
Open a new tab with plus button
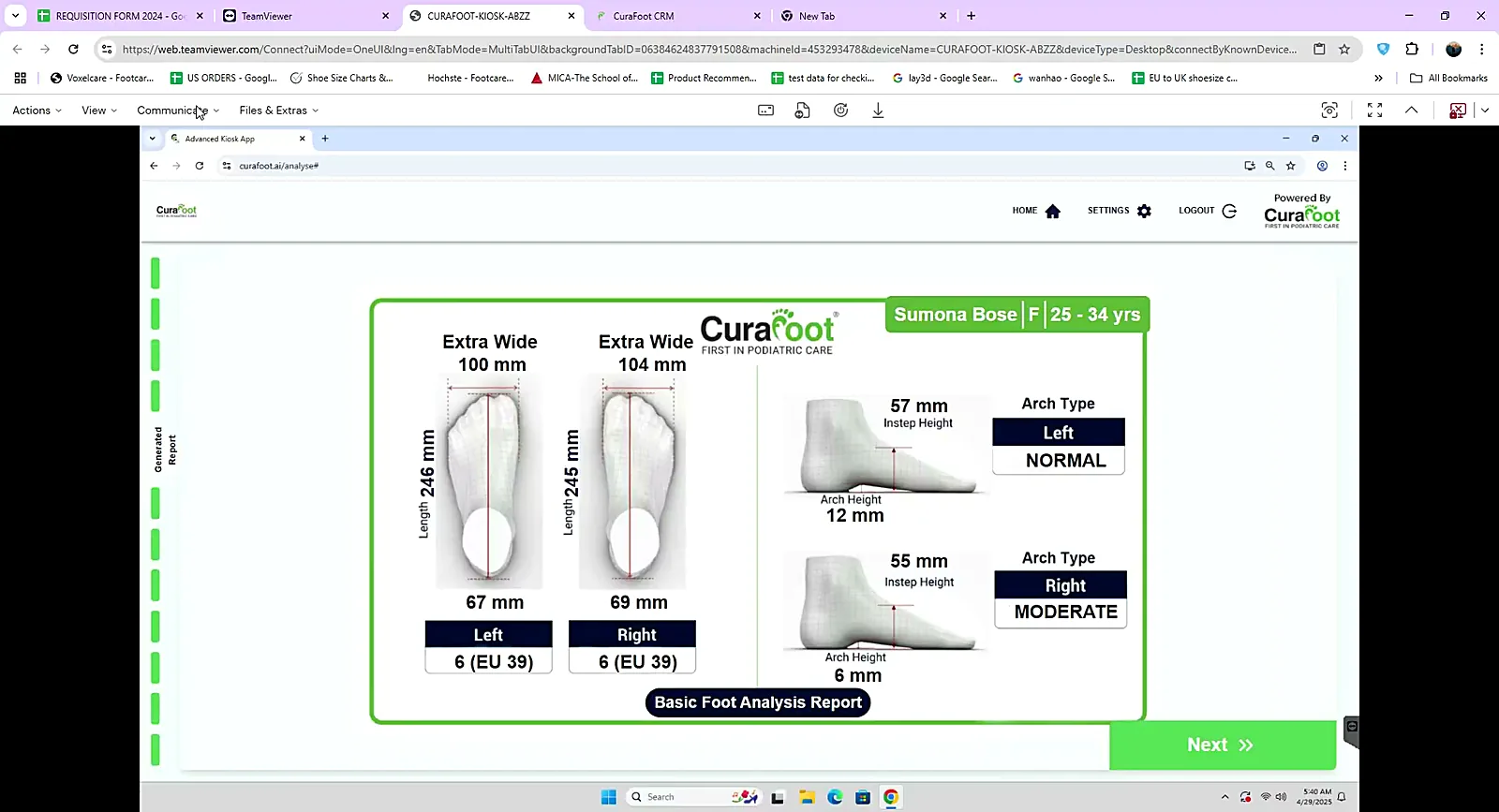(x=972, y=16)
